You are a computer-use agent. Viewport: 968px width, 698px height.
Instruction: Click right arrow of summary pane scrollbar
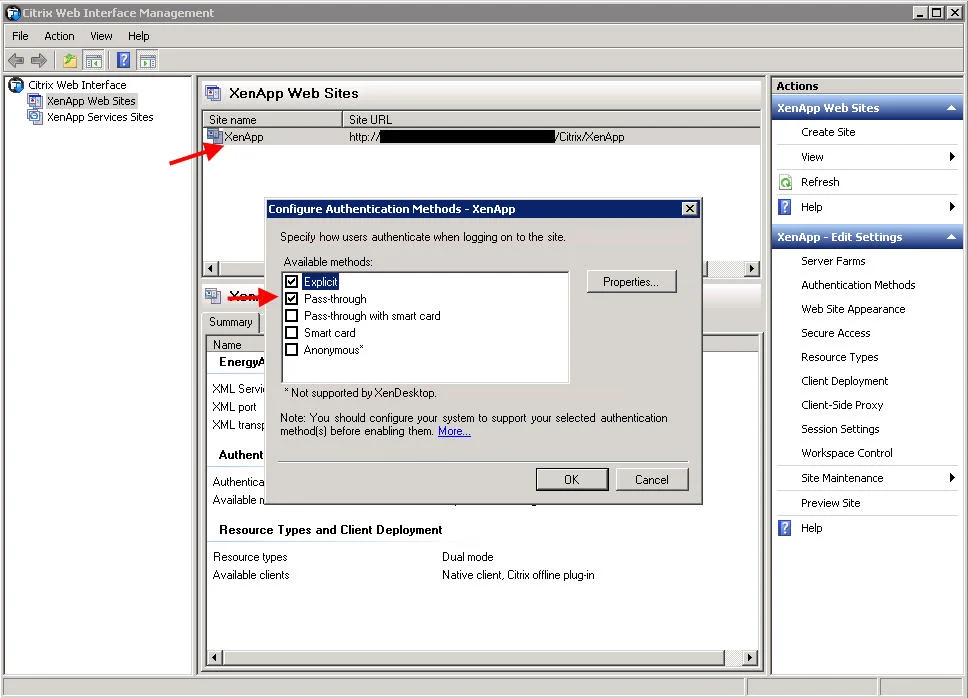click(749, 657)
